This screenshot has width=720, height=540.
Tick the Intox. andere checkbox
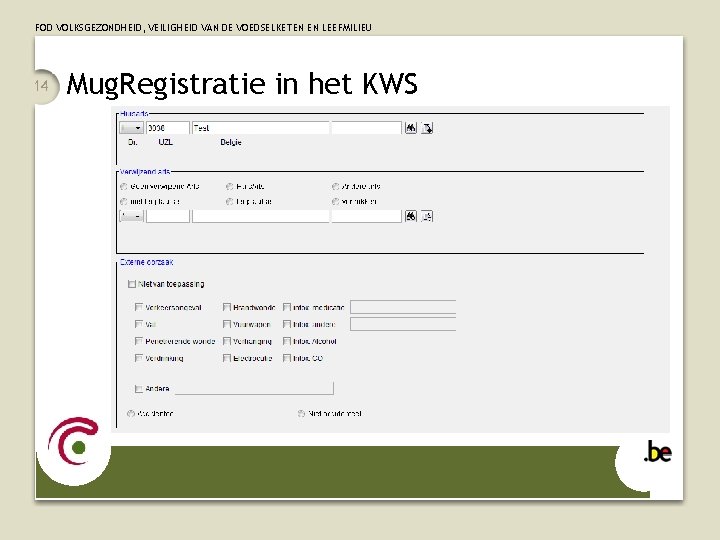point(287,324)
